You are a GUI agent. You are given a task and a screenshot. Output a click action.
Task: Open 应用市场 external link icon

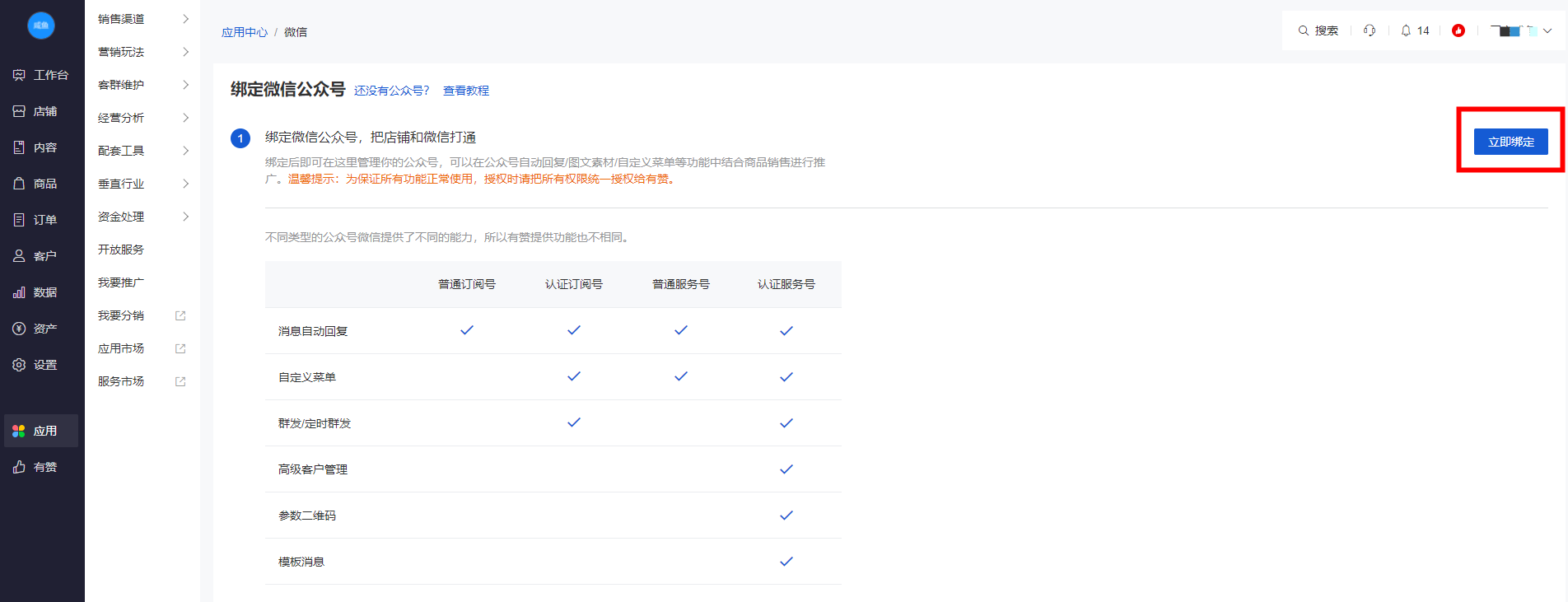coord(180,348)
